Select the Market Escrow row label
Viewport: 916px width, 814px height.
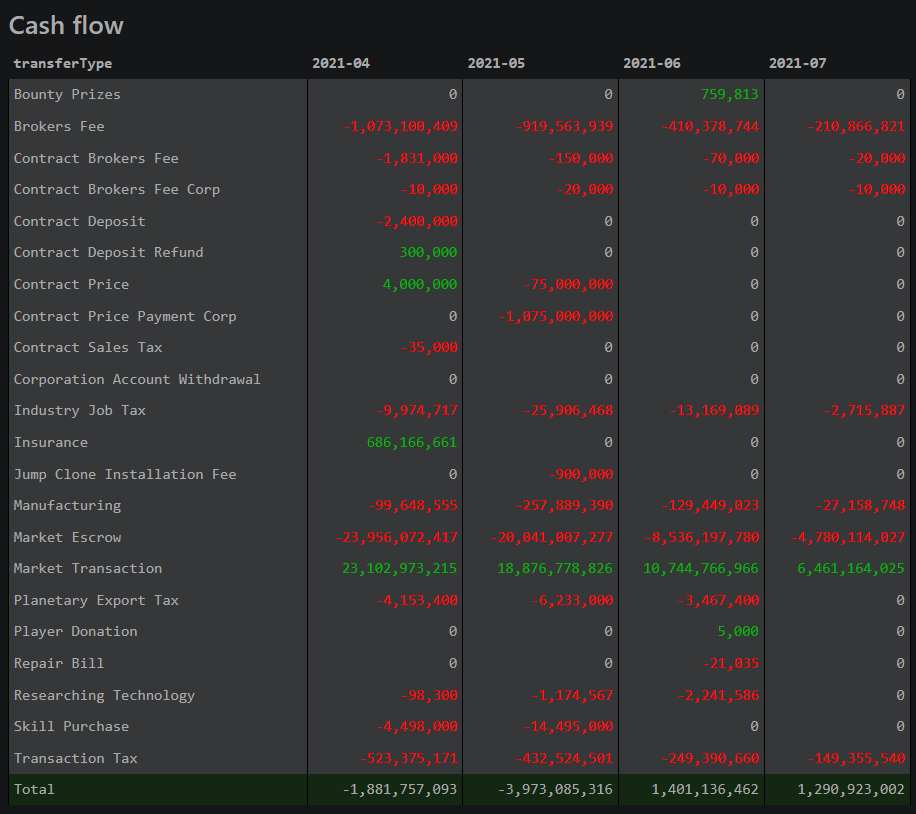click(x=67, y=537)
